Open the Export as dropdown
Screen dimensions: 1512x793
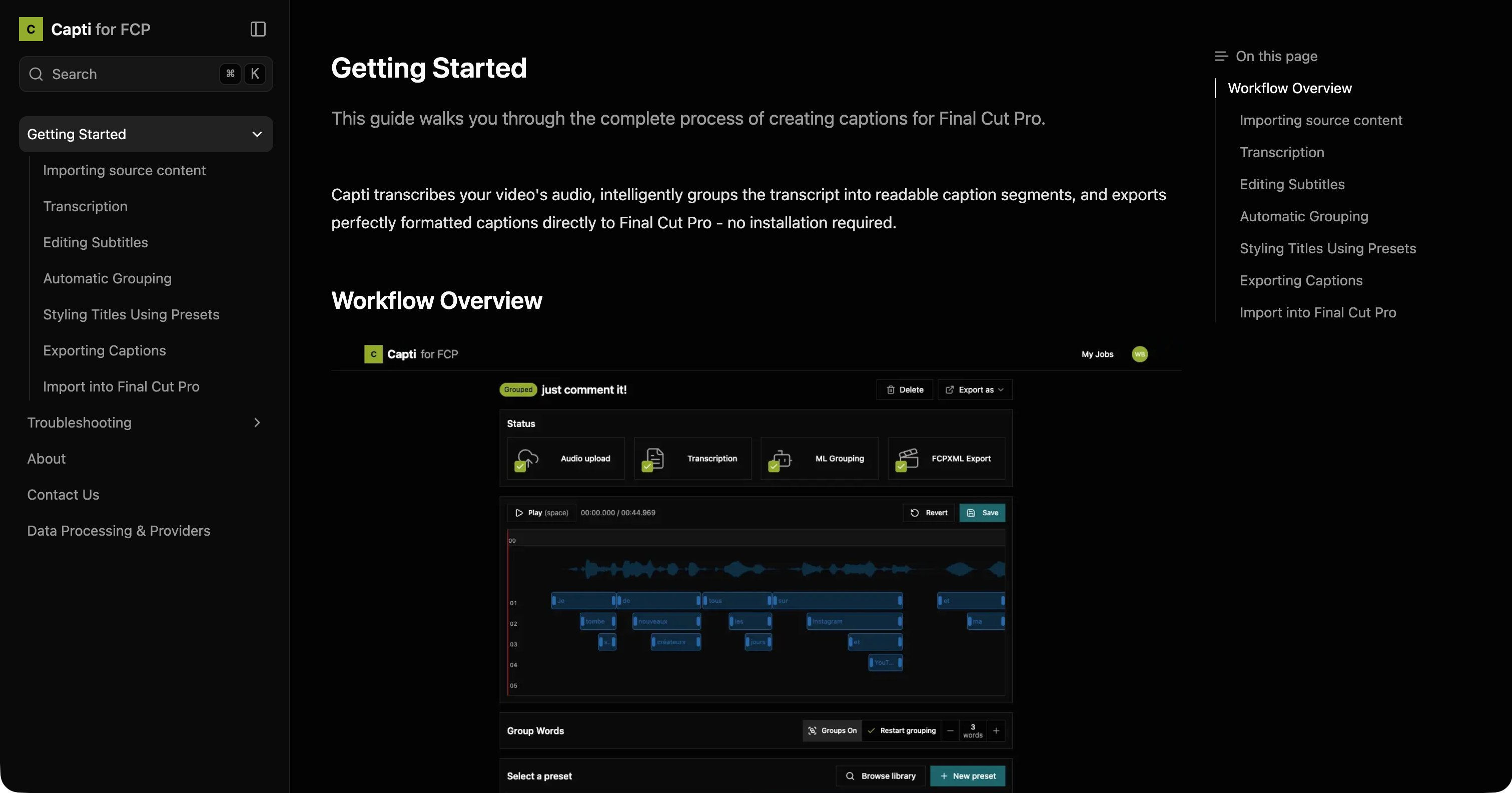click(x=974, y=389)
